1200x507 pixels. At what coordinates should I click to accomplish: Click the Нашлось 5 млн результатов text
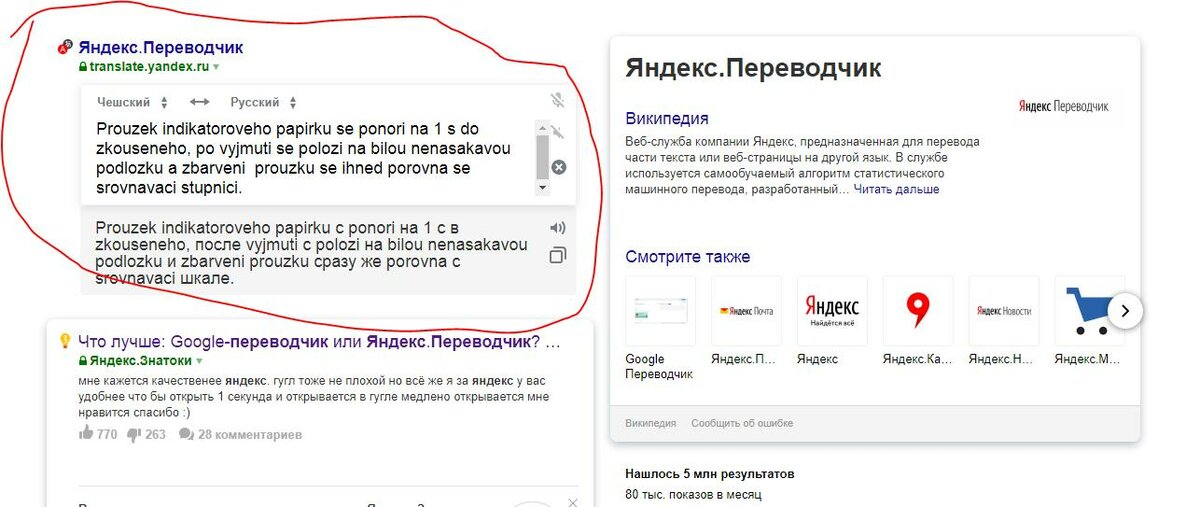709,474
